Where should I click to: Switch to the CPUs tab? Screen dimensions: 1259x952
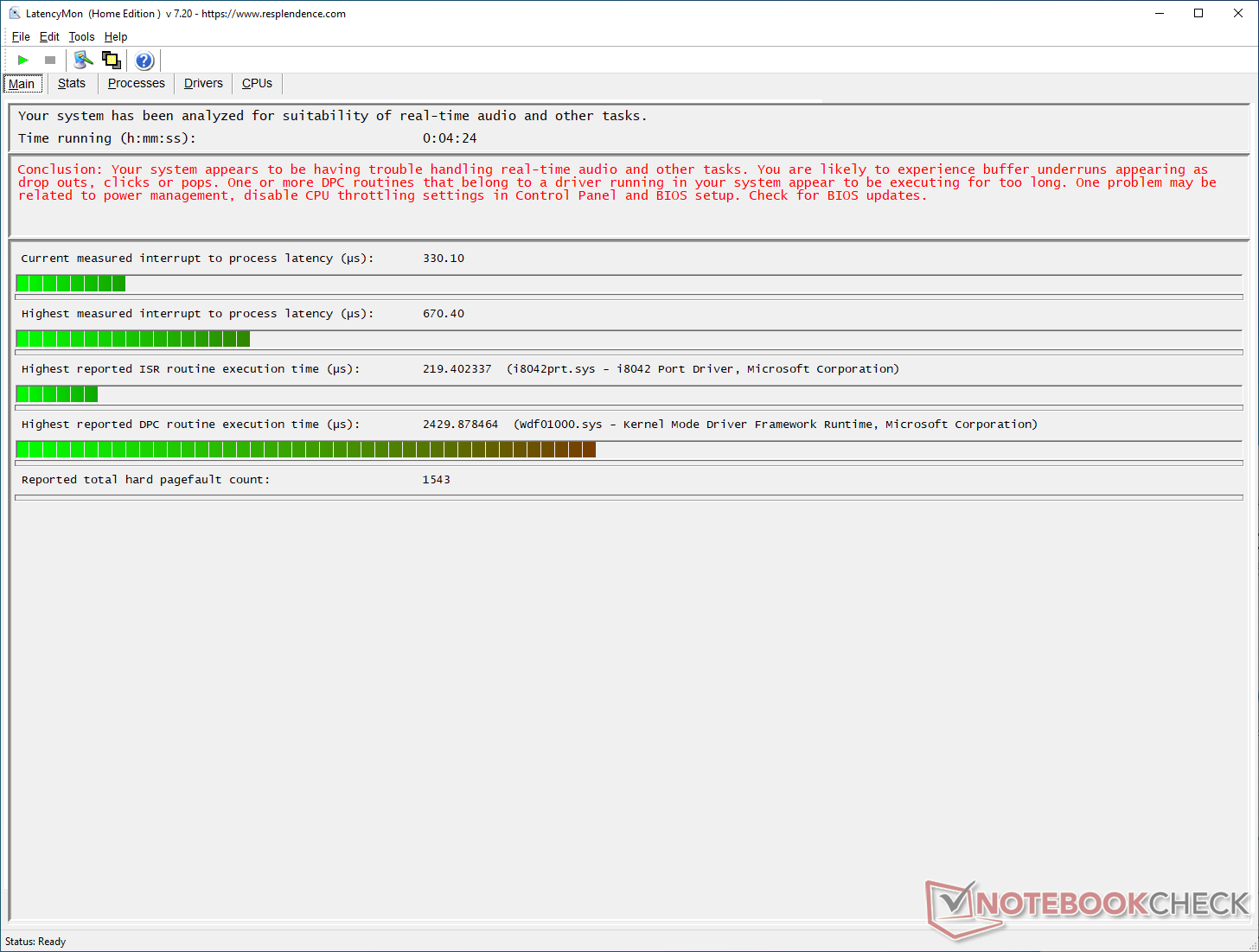257,83
